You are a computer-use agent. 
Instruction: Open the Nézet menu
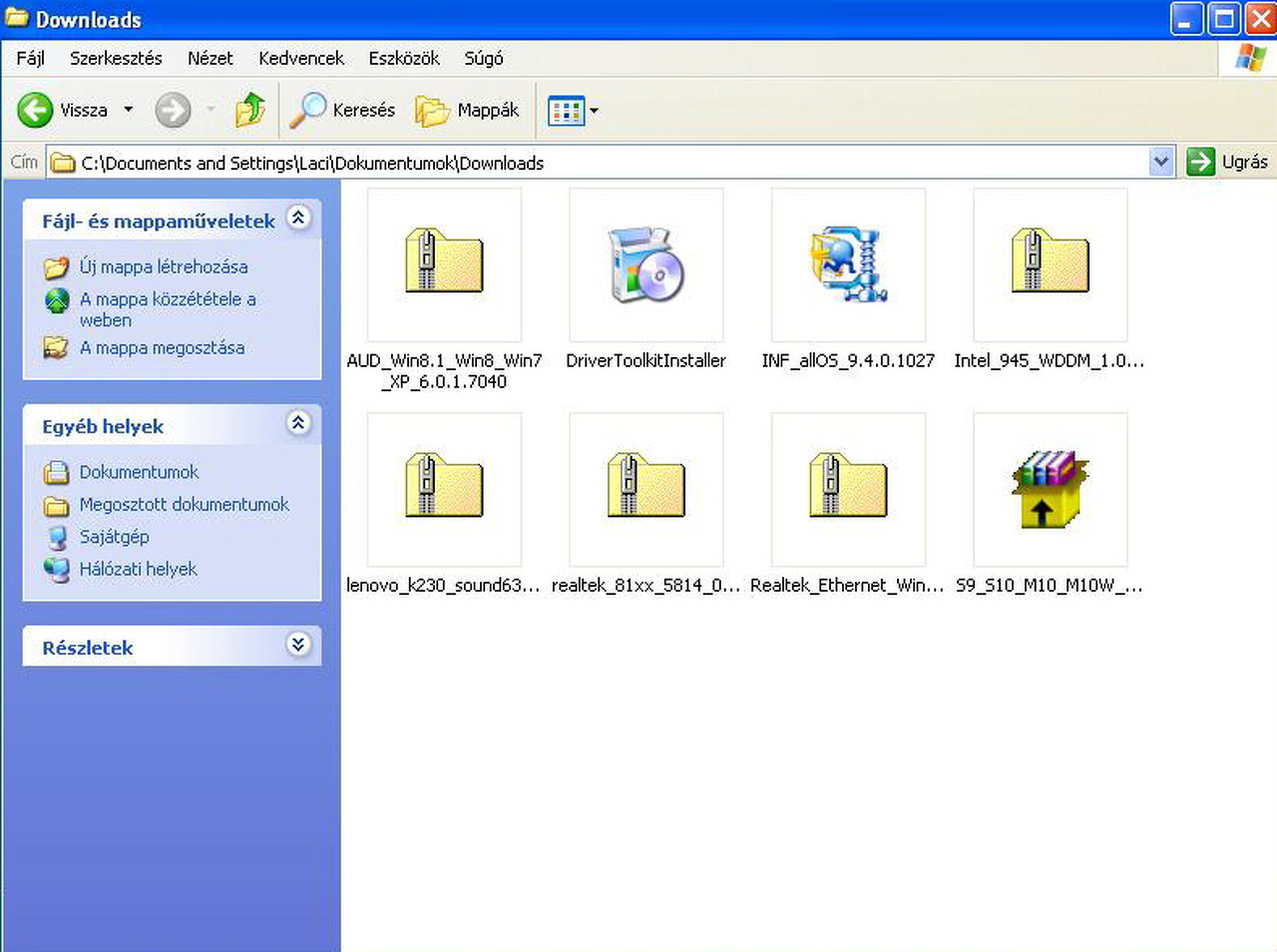211,58
